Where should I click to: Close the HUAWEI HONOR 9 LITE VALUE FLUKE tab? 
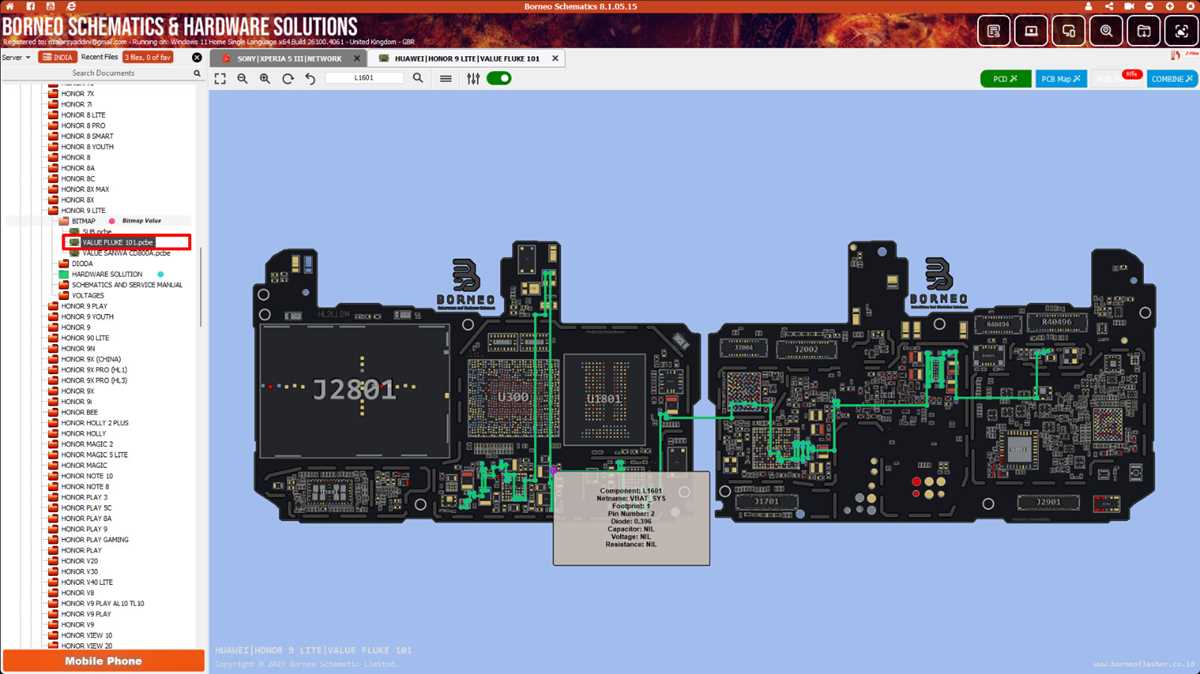pyautogui.click(x=556, y=58)
